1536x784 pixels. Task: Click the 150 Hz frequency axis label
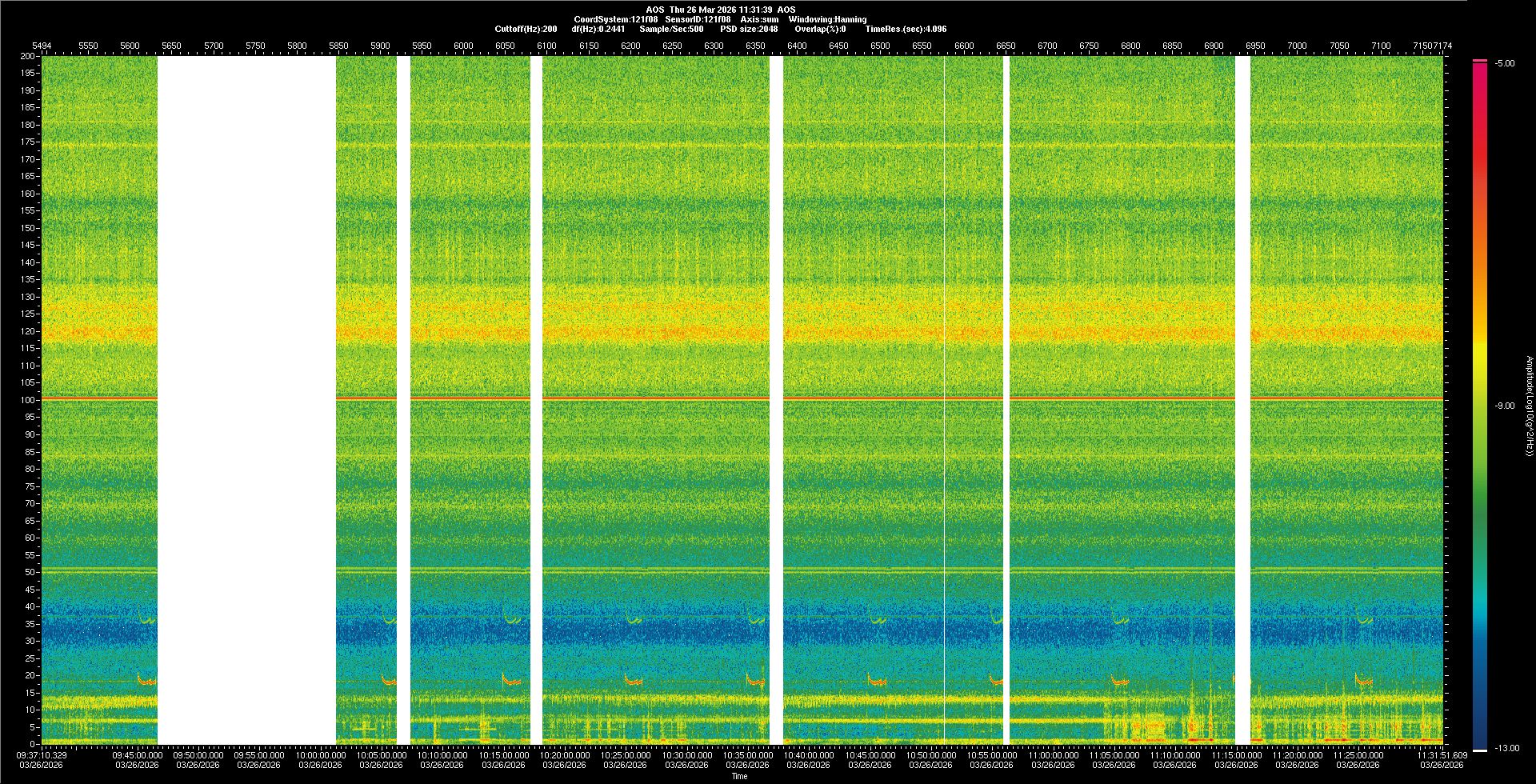(28, 228)
